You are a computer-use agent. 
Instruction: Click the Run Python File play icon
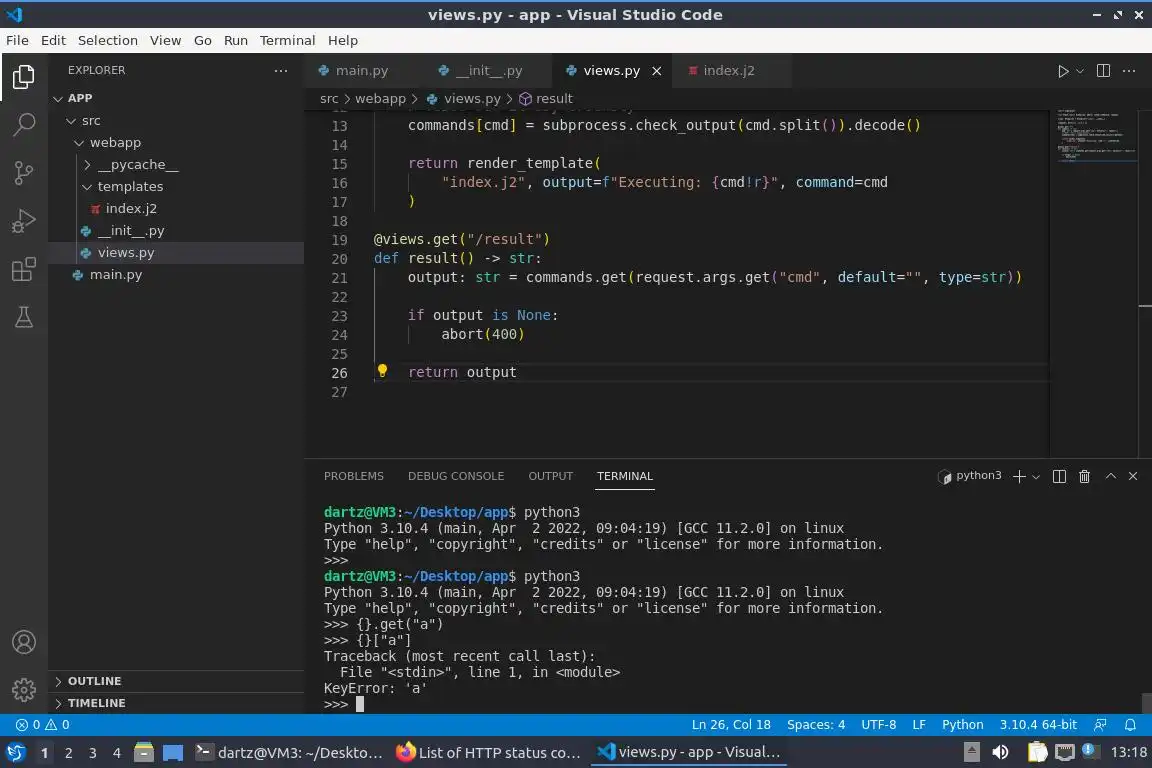1062,71
